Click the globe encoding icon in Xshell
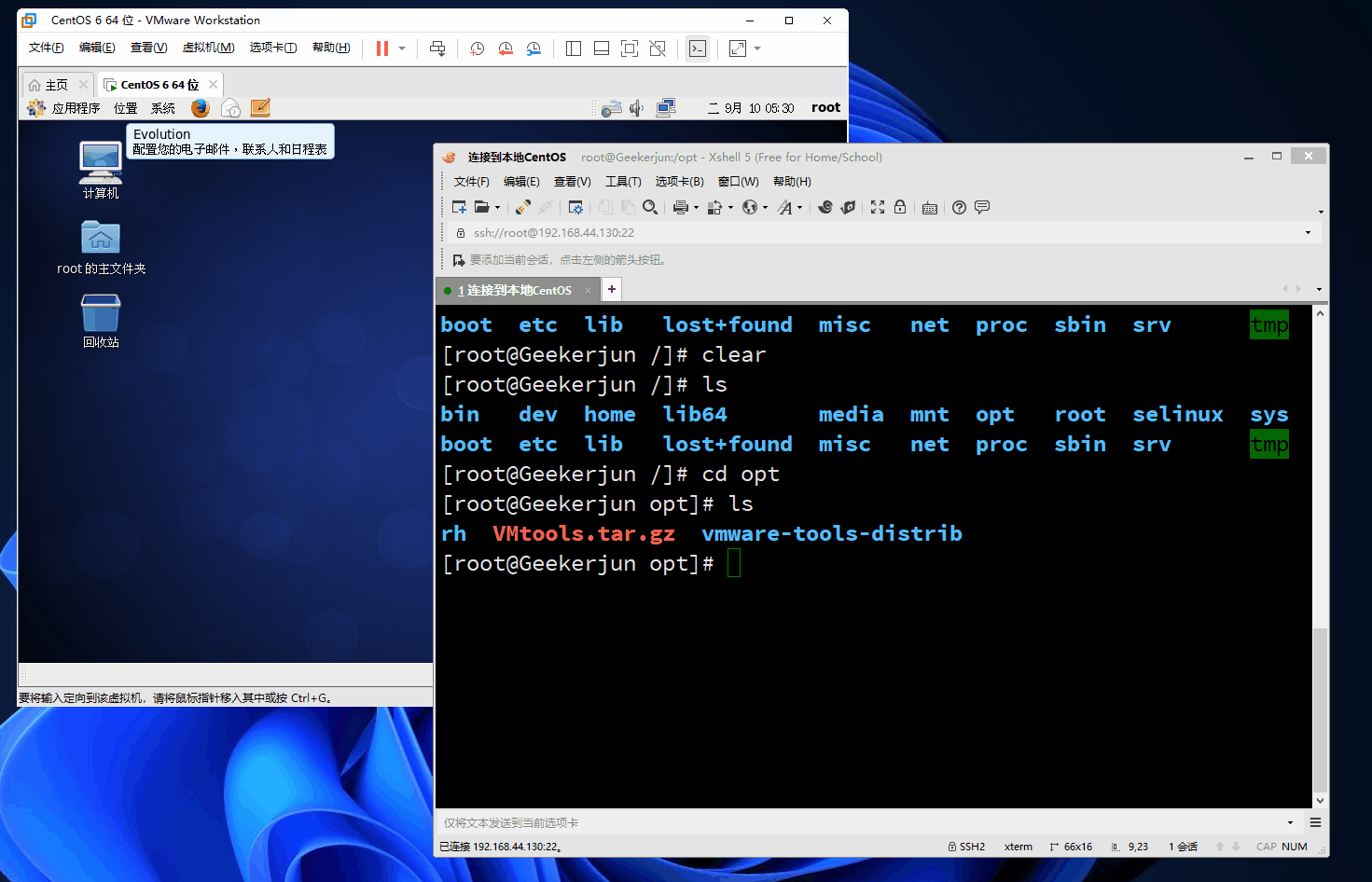The width and height of the screenshot is (1372, 882). (750, 207)
